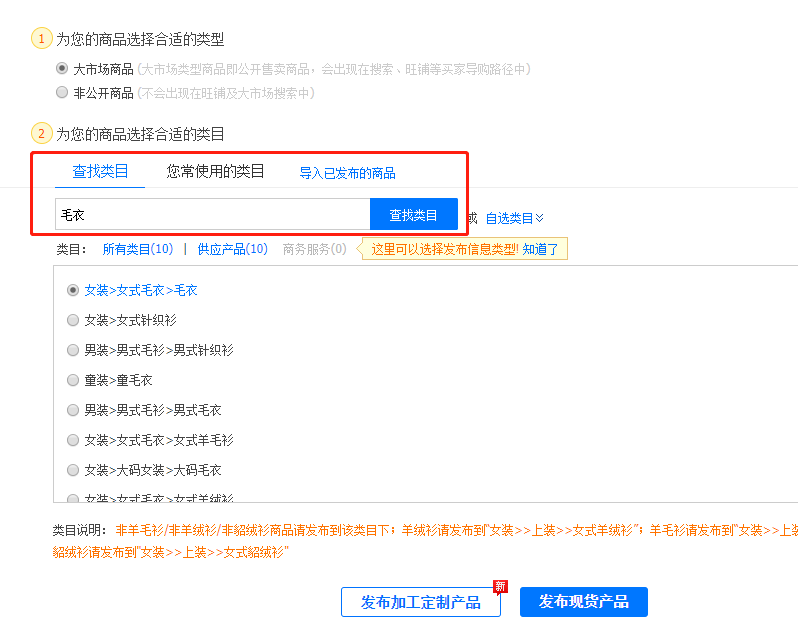Select 大市场商品 radio option
Screen dimensions: 798x624
(62, 69)
